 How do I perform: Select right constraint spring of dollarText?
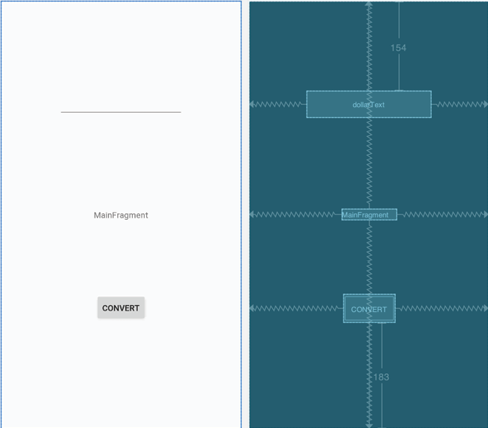coord(460,104)
